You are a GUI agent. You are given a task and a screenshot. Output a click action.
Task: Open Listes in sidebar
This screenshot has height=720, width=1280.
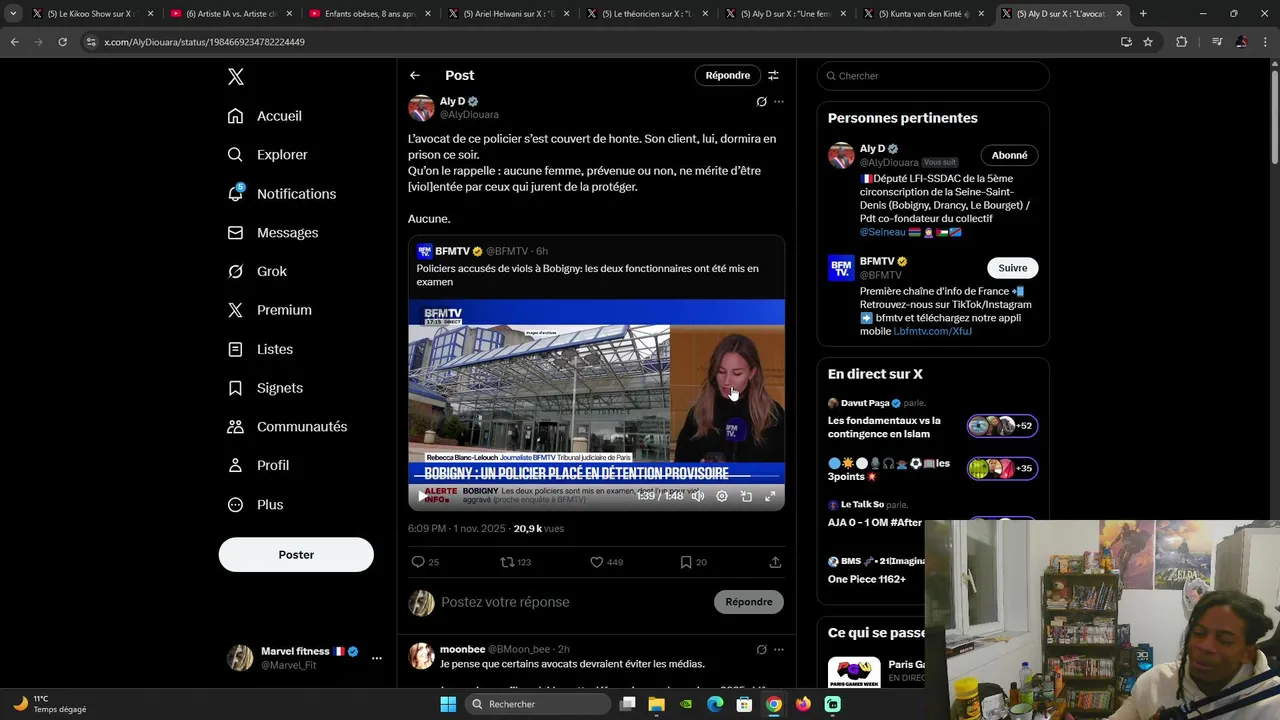(260, 349)
